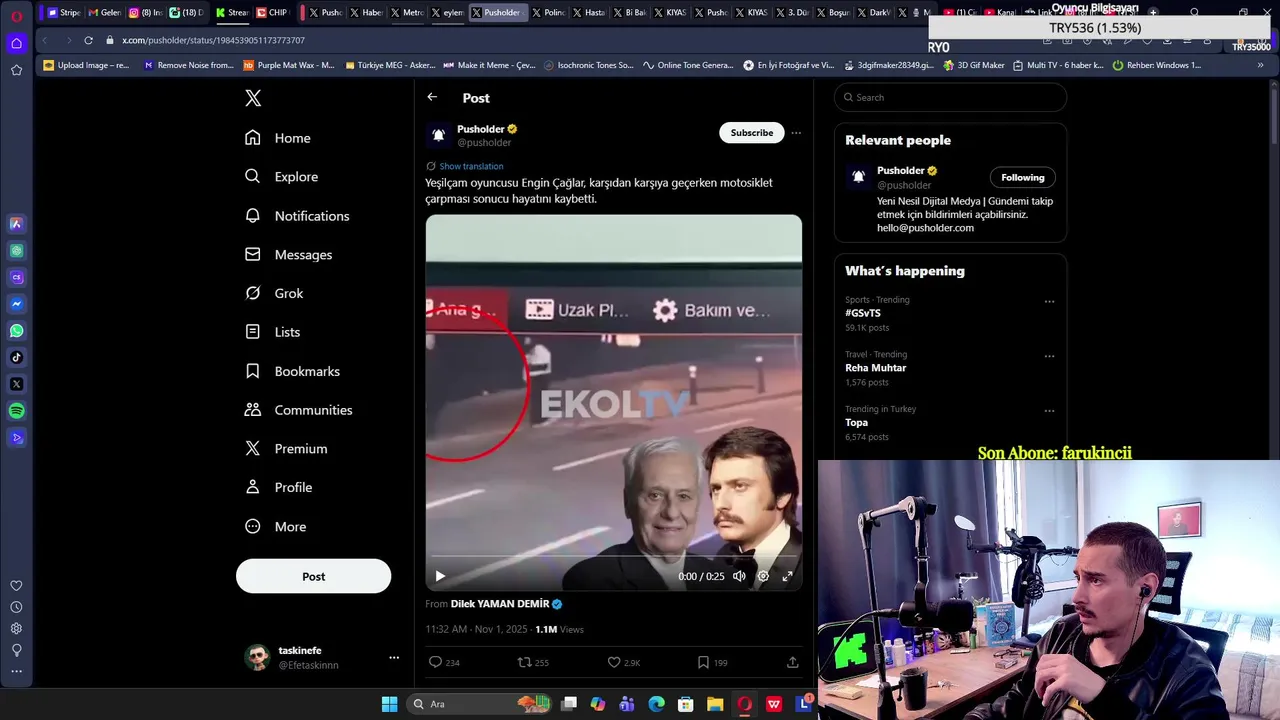
Task: Open Lists in the sidebar
Action: (x=272, y=332)
